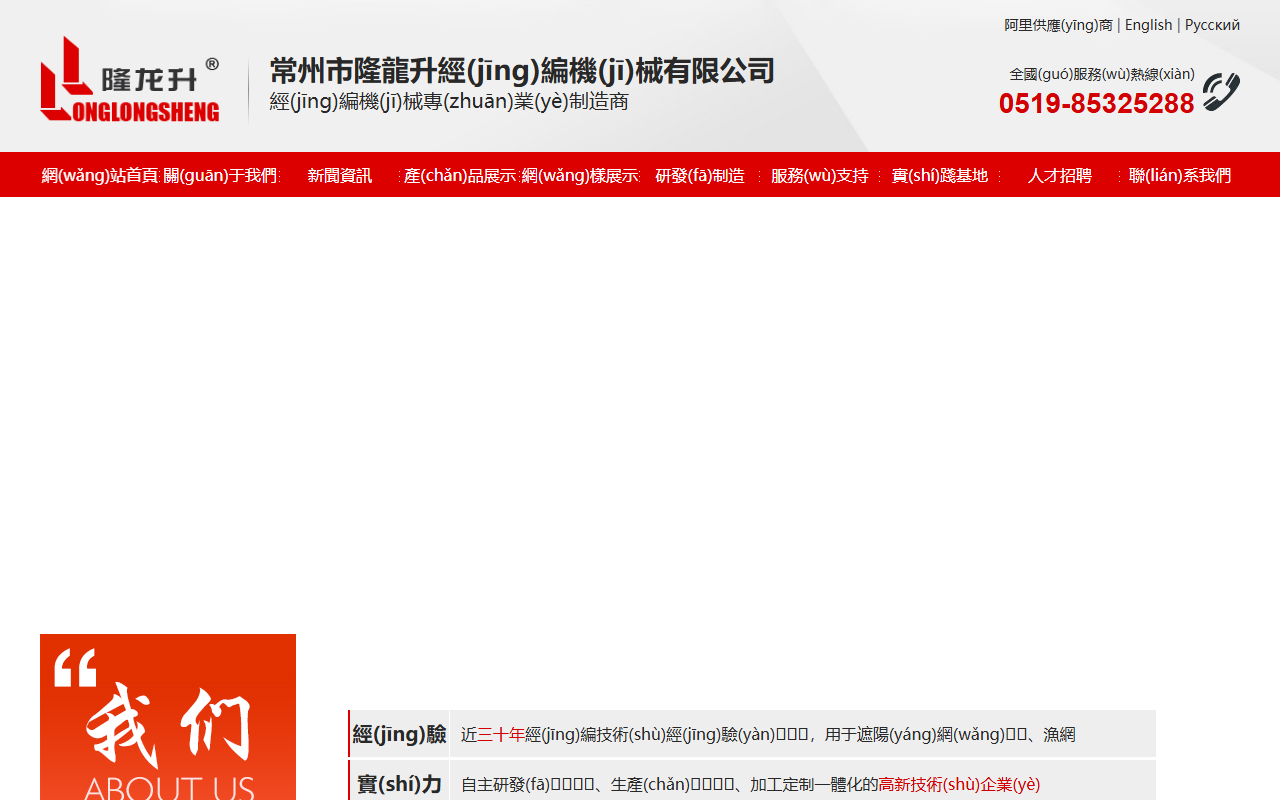The width and height of the screenshot is (1280, 800).
Task: Click the 經編機械專業制造商 subtitle text
Action: tap(449, 101)
